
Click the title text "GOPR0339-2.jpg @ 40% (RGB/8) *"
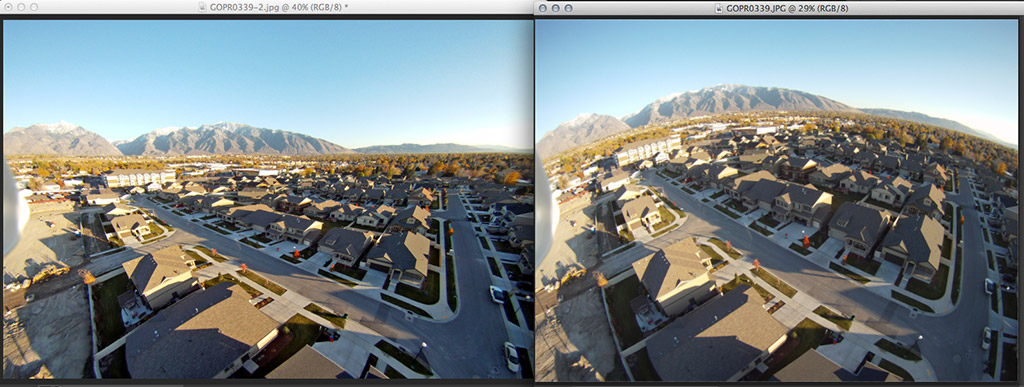pos(279,7)
